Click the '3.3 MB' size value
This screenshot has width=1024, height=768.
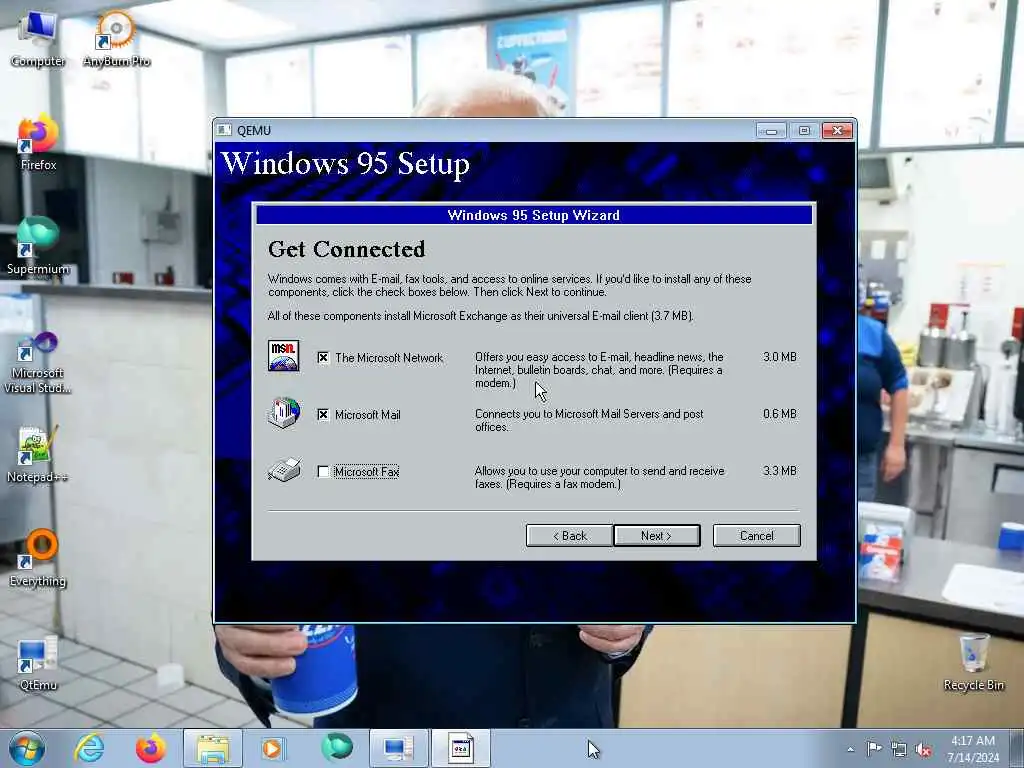[x=780, y=471]
